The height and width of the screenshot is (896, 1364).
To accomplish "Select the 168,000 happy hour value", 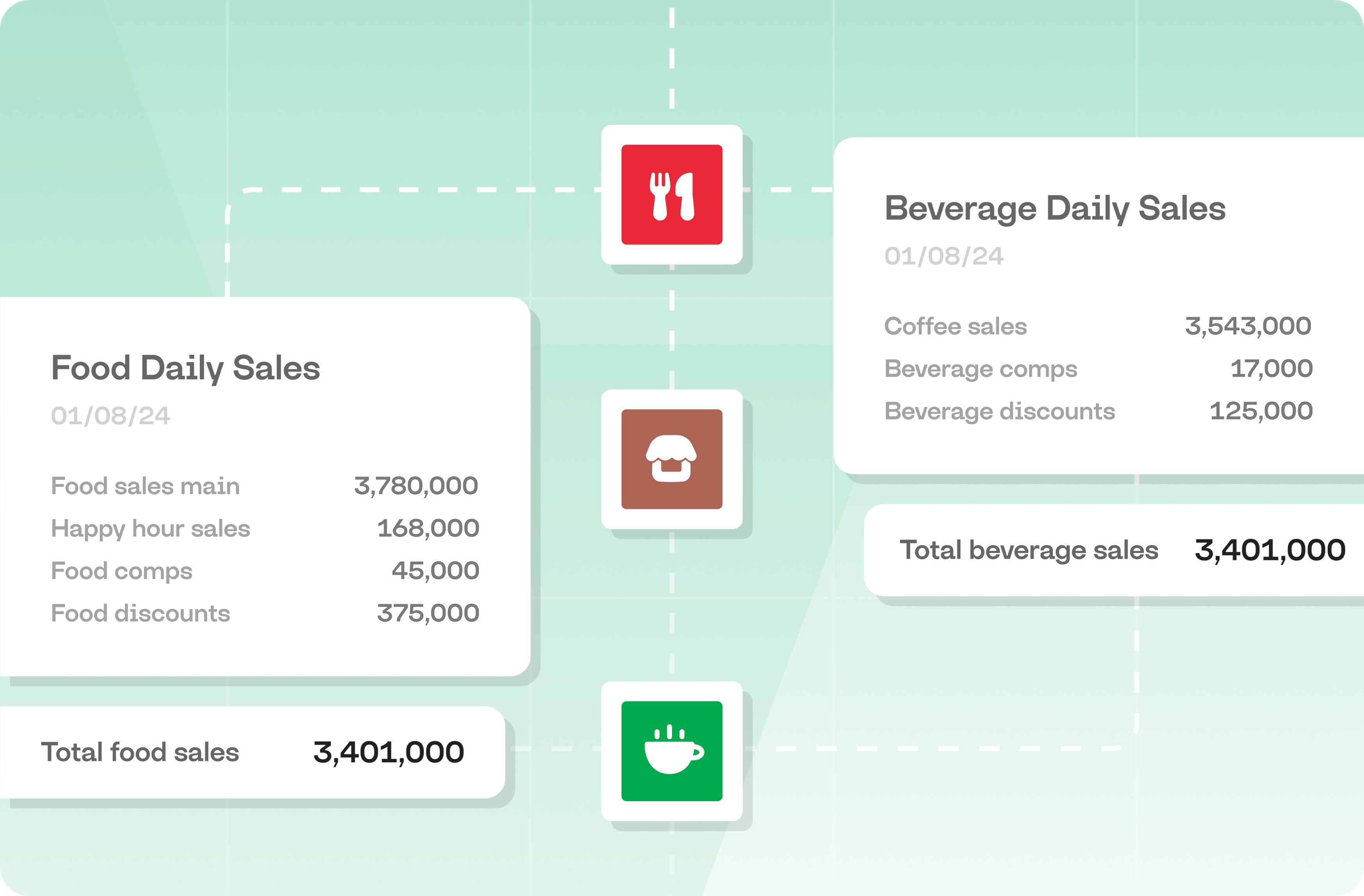I will [427, 529].
